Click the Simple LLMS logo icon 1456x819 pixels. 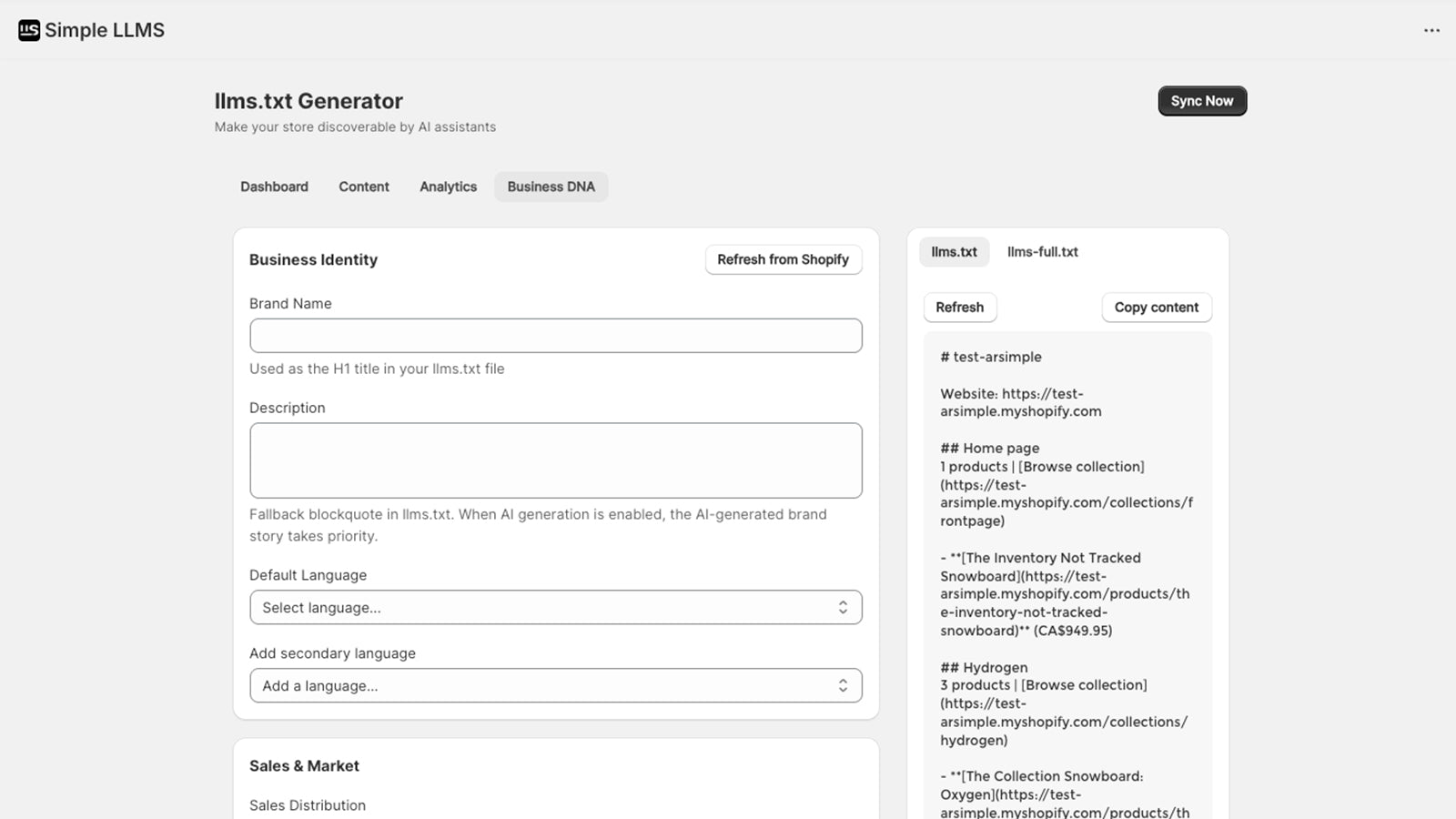click(29, 30)
